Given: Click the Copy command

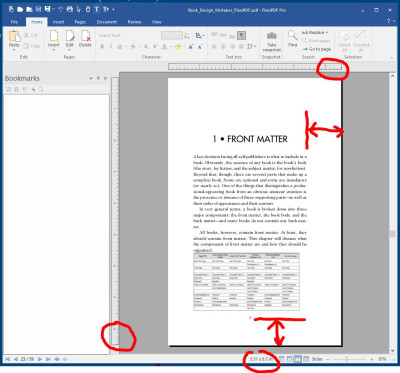Looking at the screenshot, I should [32, 46].
